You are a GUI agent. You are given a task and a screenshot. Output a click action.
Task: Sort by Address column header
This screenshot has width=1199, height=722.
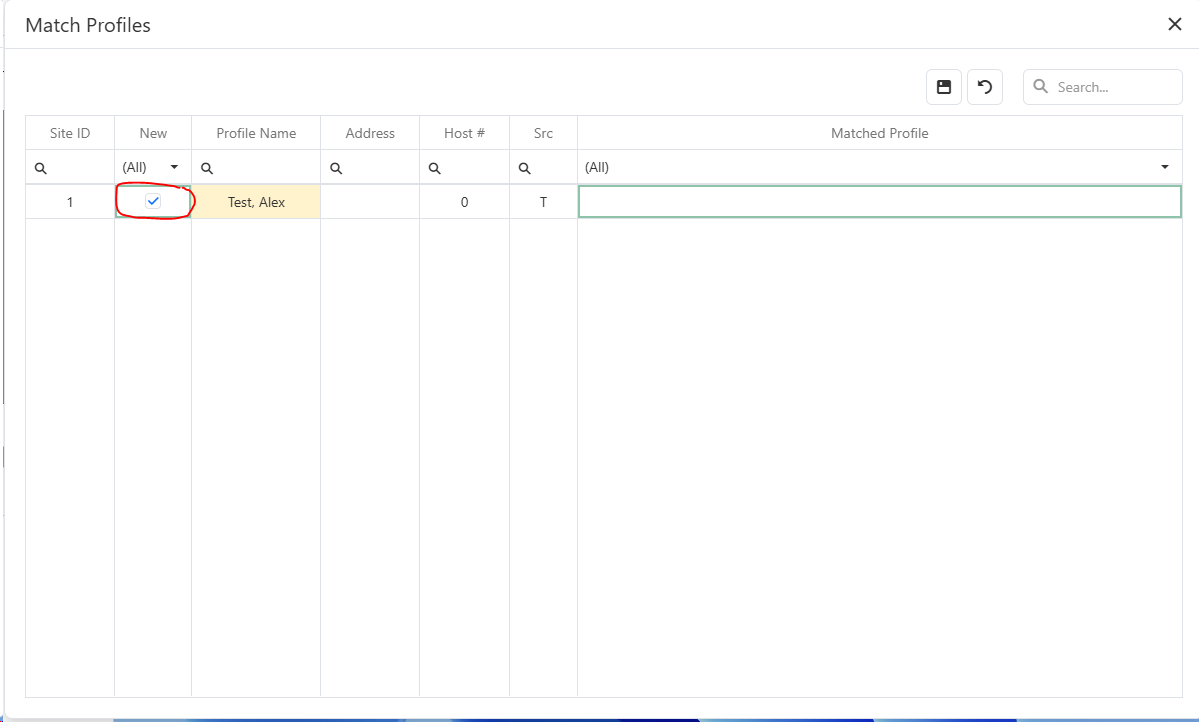[x=370, y=133]
